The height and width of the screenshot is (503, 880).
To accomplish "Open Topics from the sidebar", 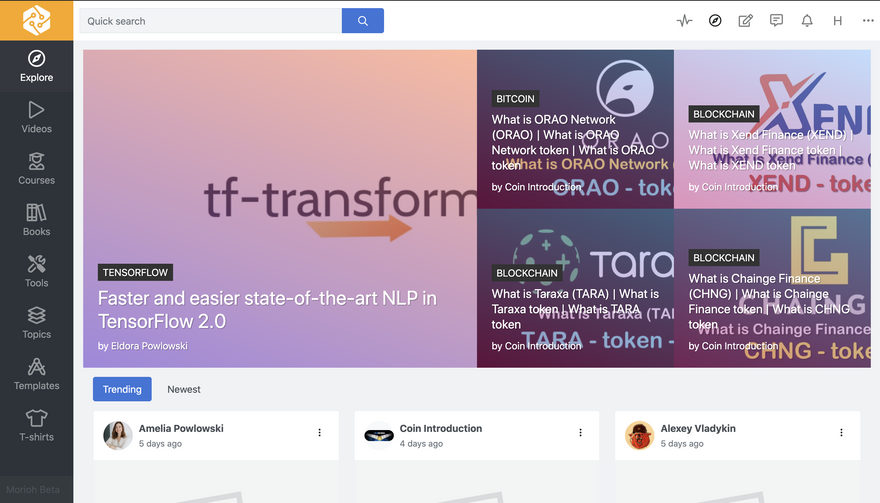I will (36, 322).
